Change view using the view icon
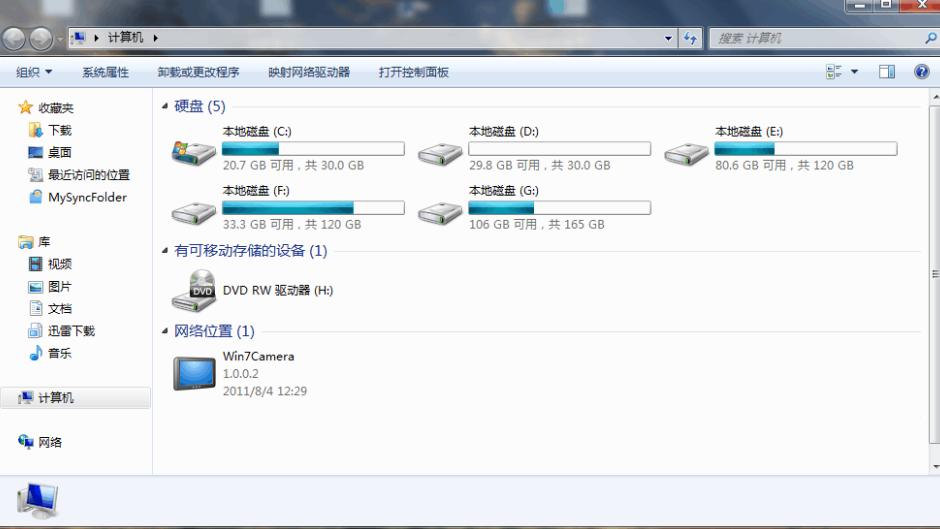This screenshot has width=940, height=529. 833,72
